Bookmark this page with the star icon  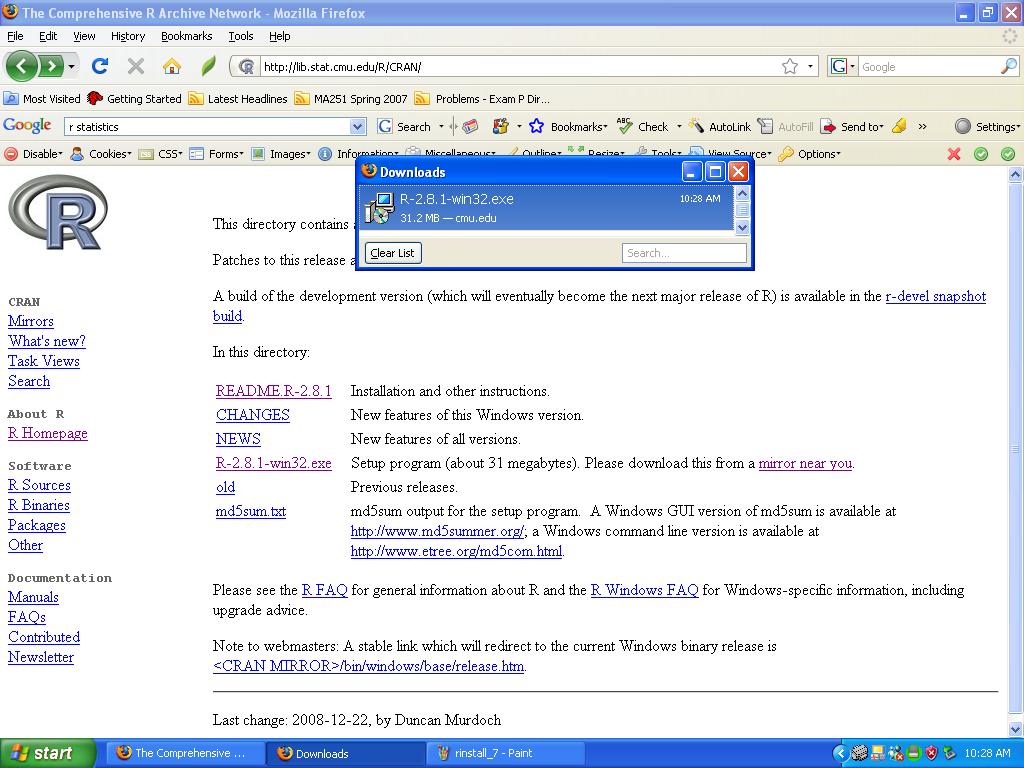[789, 67]
